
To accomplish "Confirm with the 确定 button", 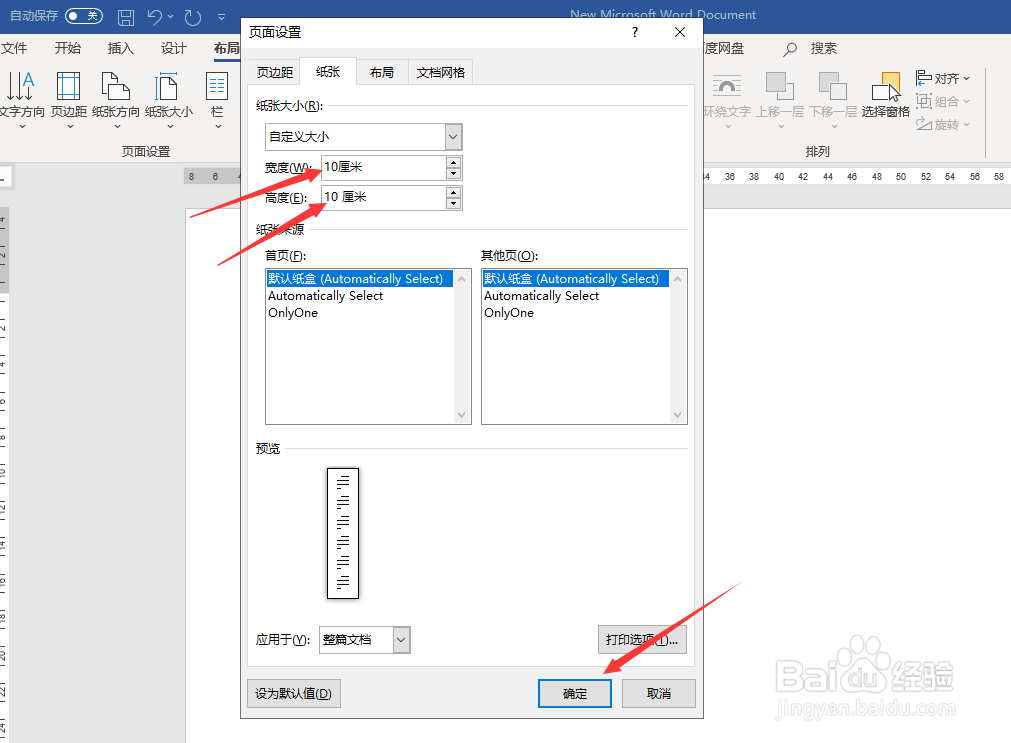I will [575, 693].
